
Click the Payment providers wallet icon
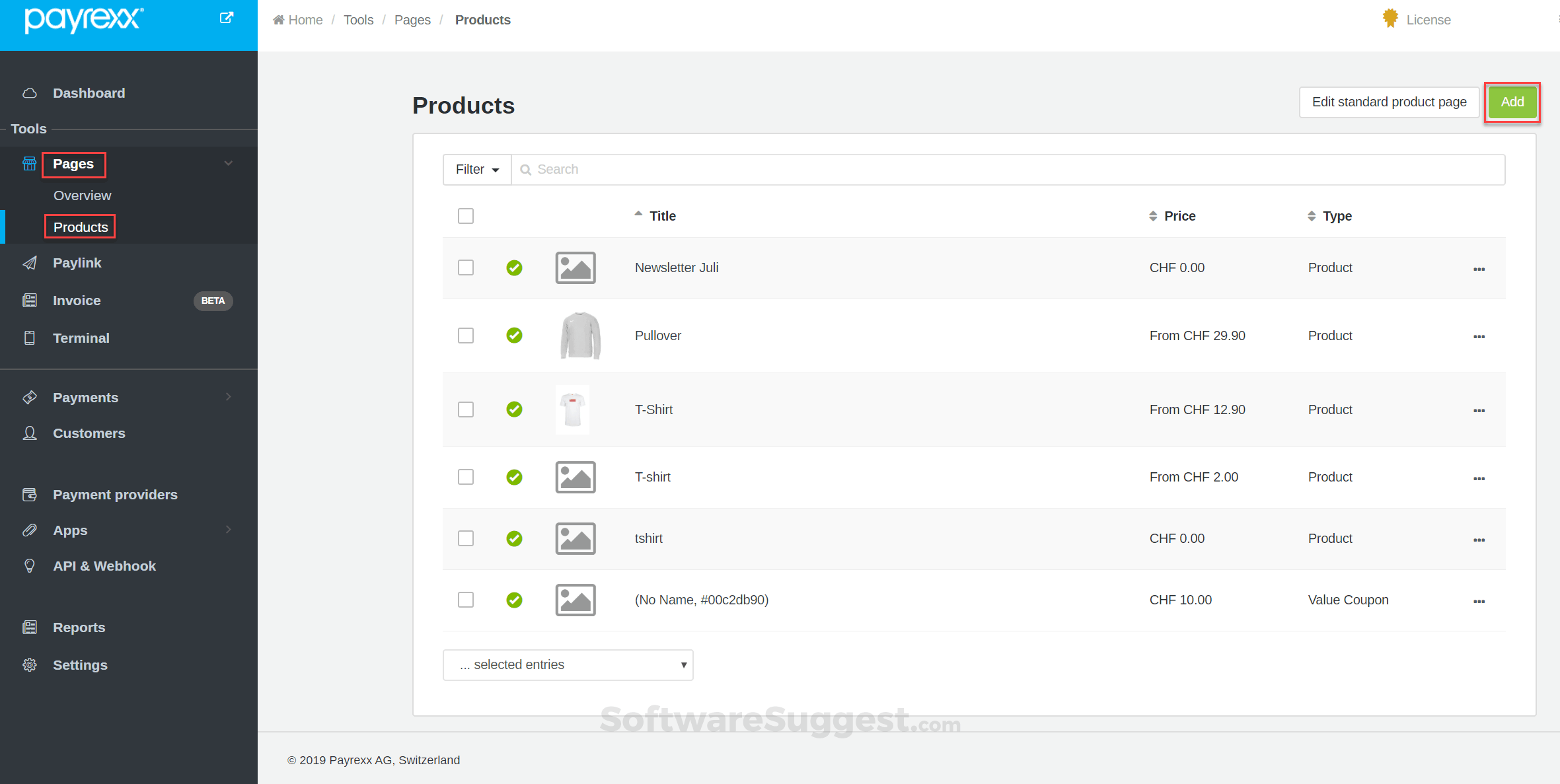[30, 495]
